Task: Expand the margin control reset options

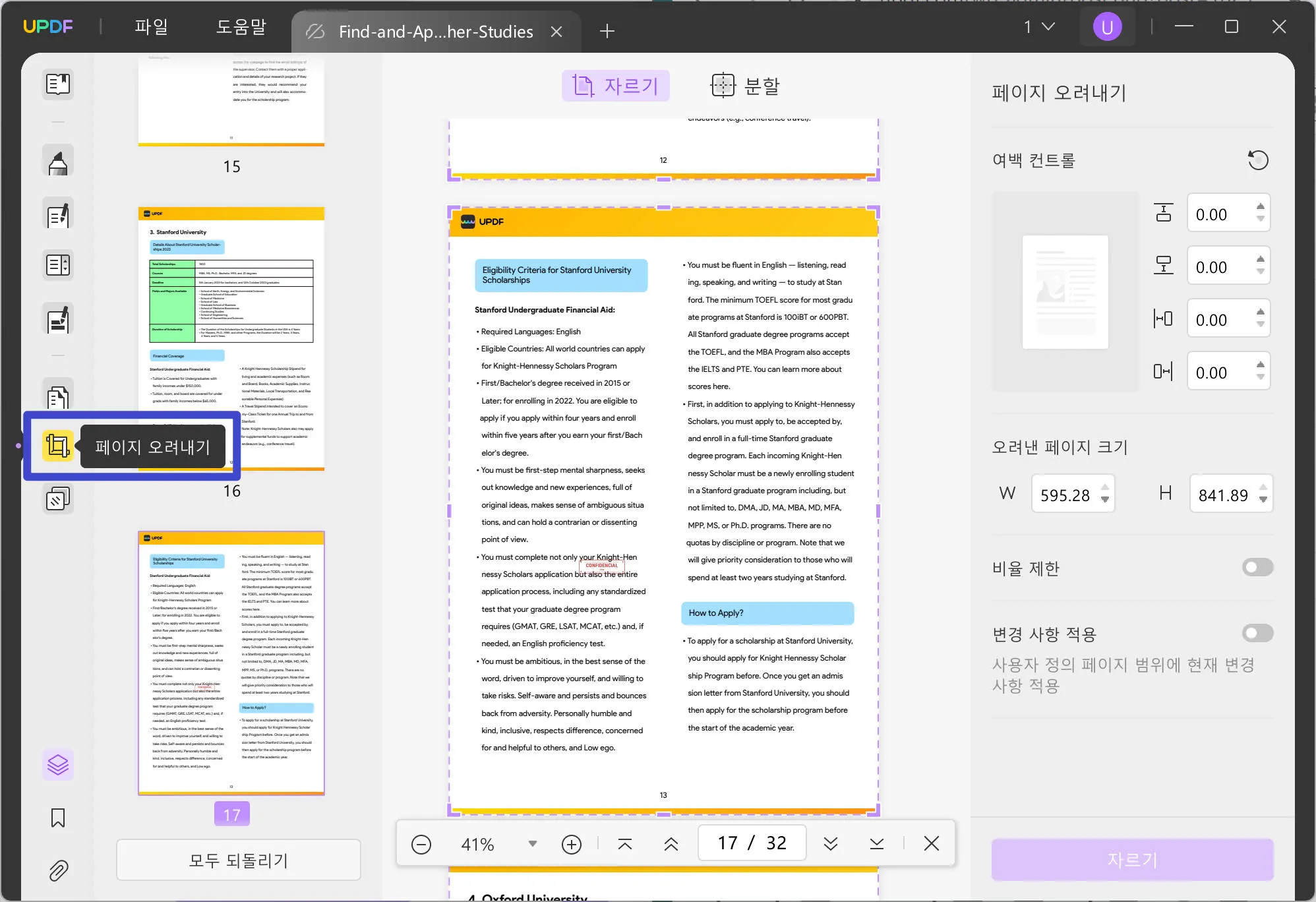Action: [x=1258, y=159]
